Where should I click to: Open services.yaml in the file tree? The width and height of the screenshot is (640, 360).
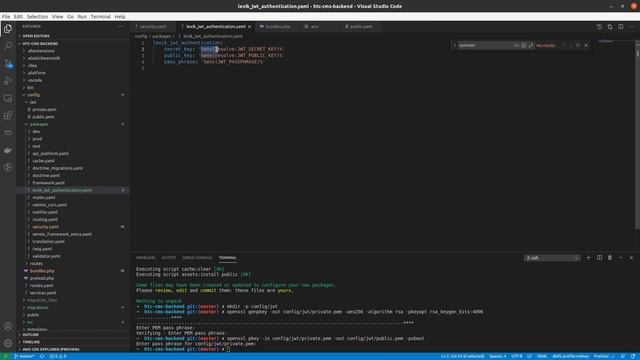[43, 293]
